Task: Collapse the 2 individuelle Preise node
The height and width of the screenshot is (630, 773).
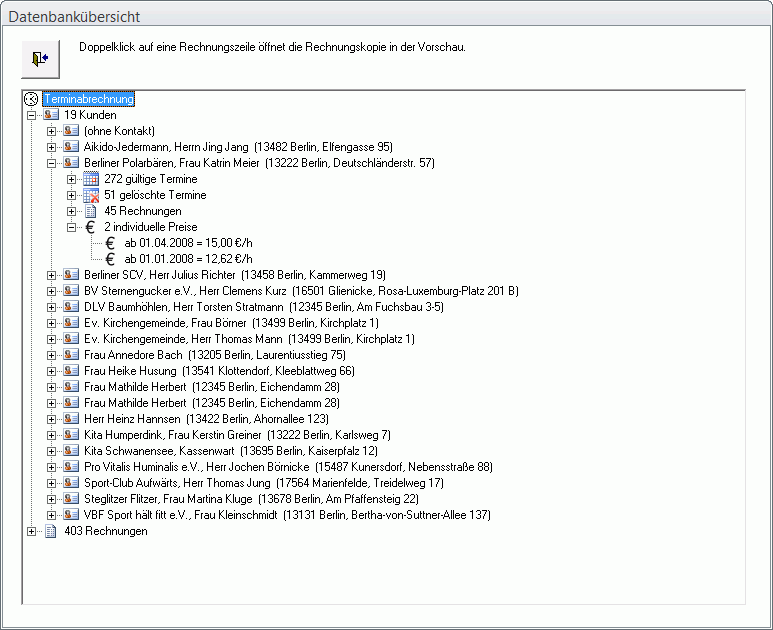Action: tap(72, 227)
